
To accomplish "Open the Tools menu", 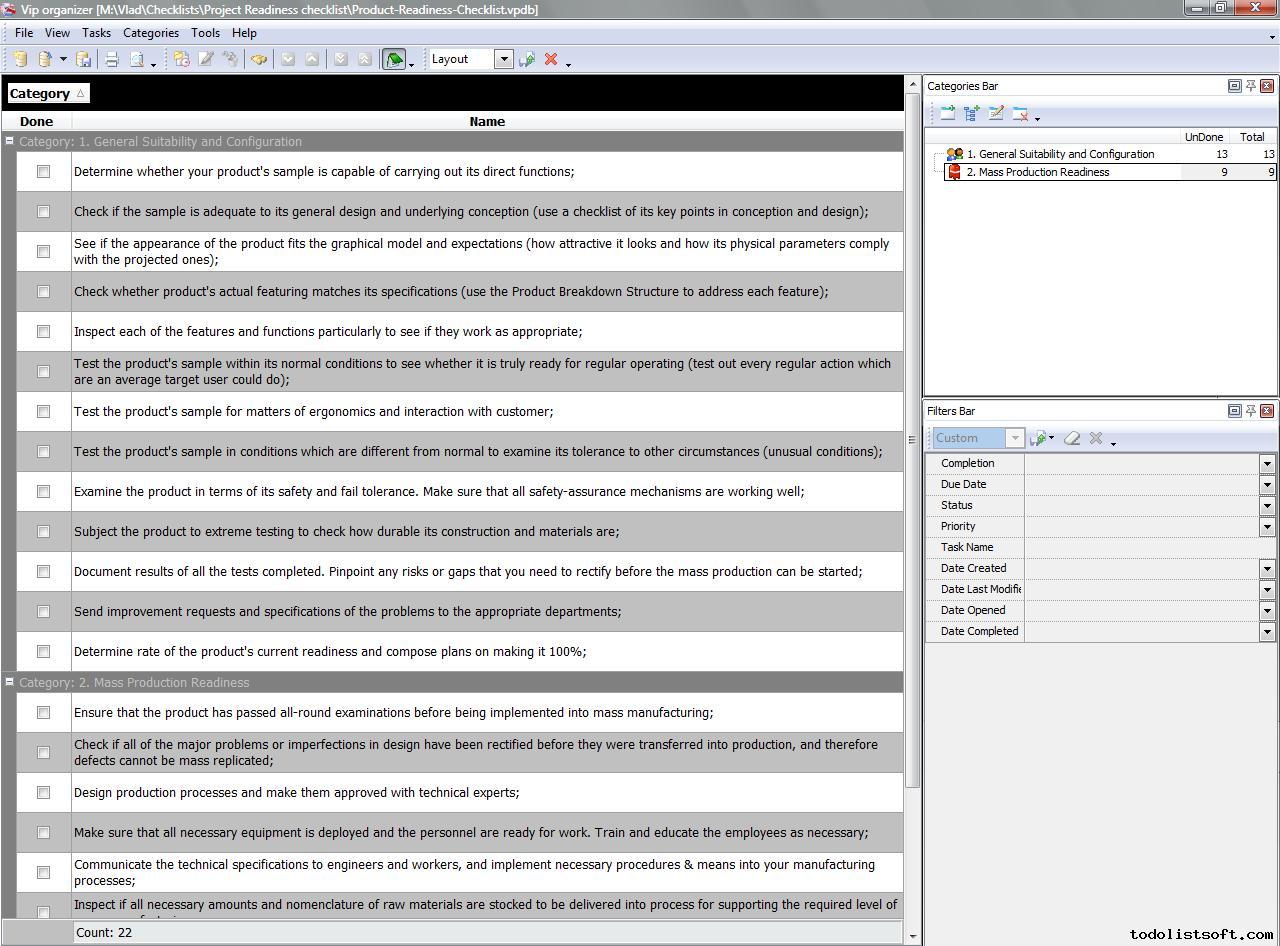I will [205, 33].
